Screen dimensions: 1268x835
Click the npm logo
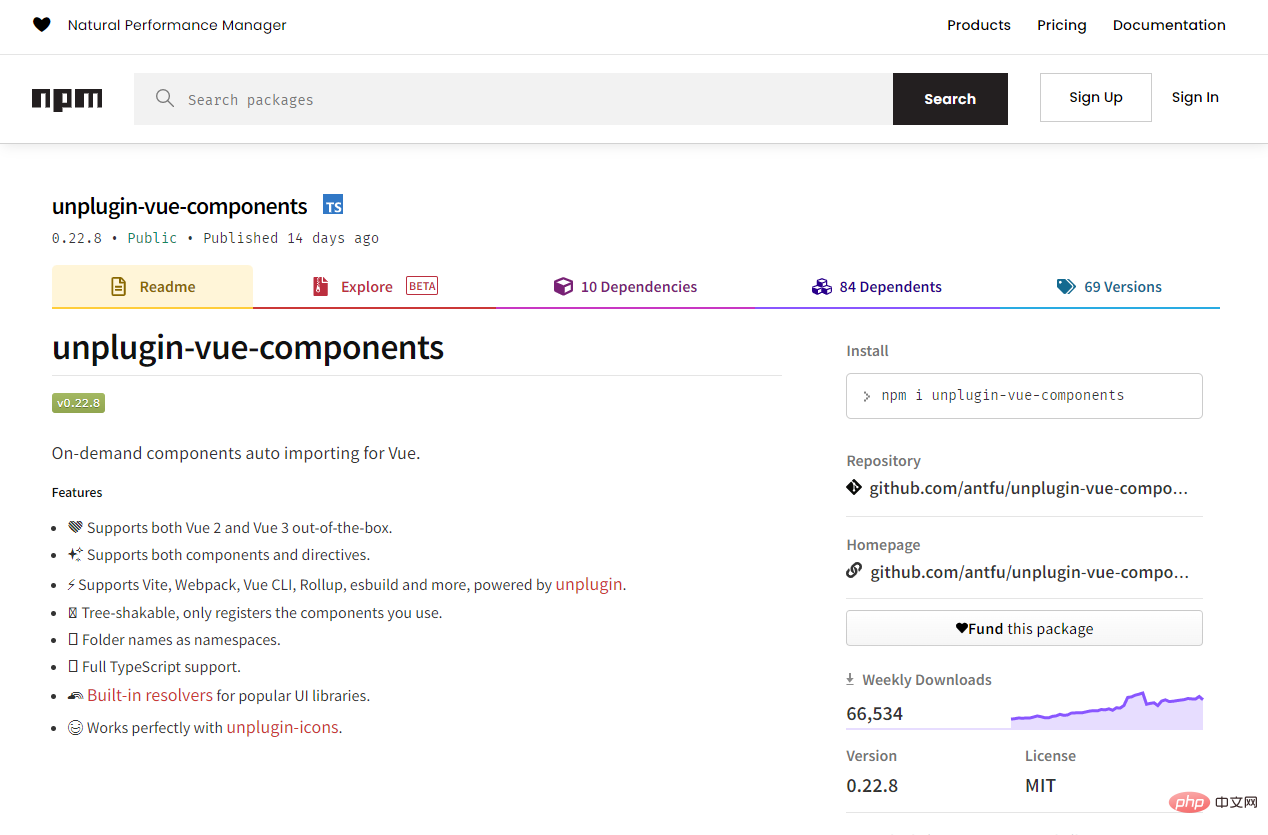[x=67, y=99]
